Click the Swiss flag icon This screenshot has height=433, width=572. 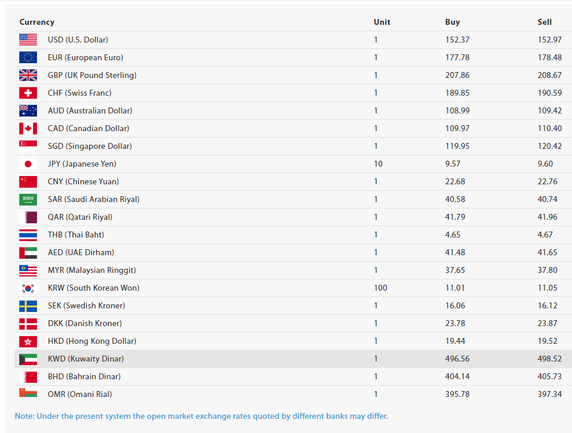(28, 93)
